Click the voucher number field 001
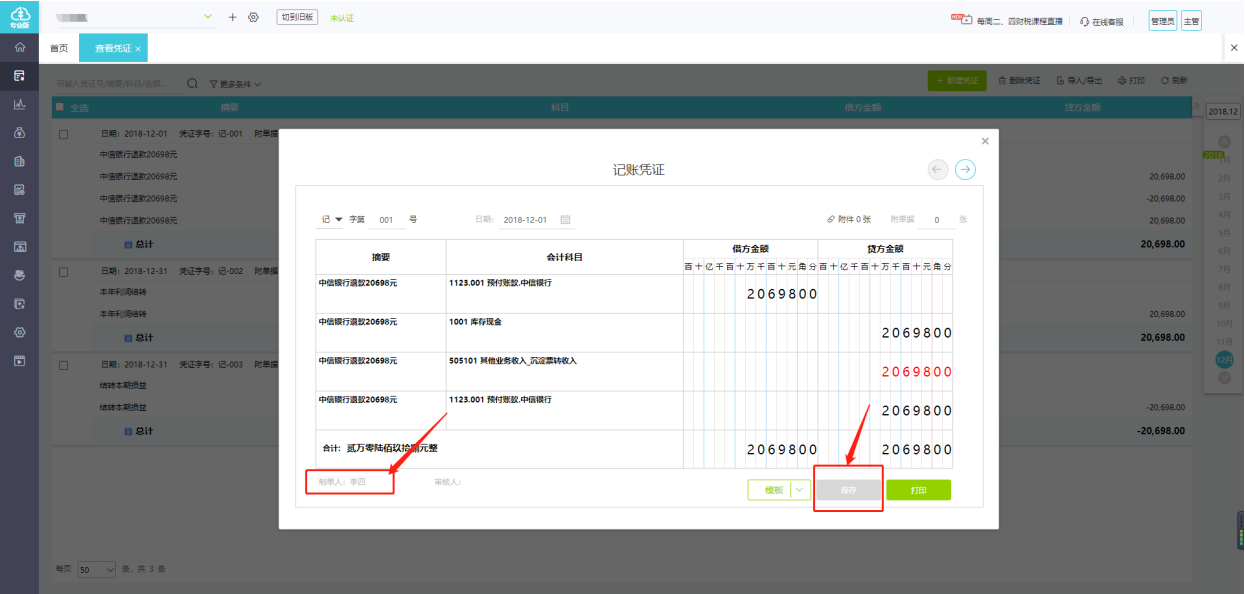Image resolution: width=1245 pixels, height=594 pixels. pyautogui.click(x=386, y=220)
